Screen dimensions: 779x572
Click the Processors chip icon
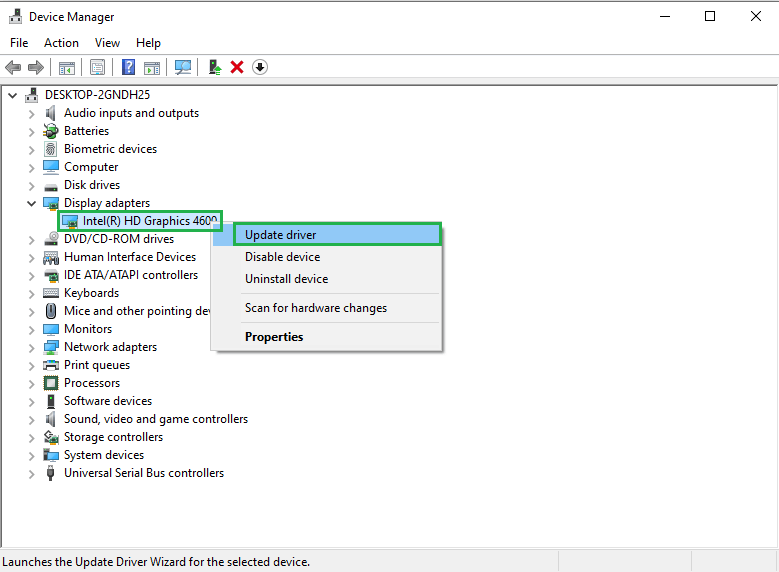tap(51, 383)
